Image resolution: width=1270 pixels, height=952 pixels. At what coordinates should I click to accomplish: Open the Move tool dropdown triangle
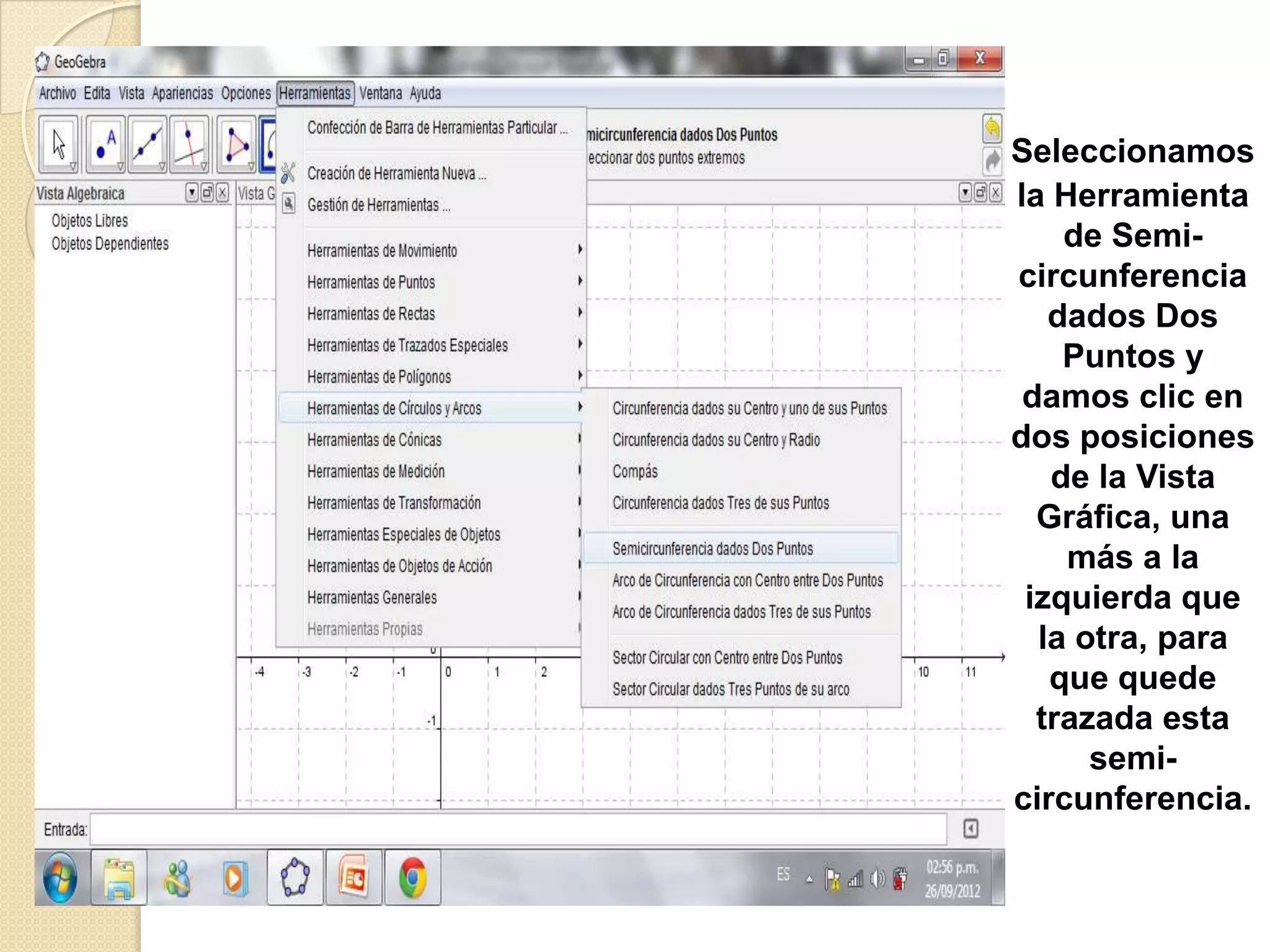click(73, 166)
